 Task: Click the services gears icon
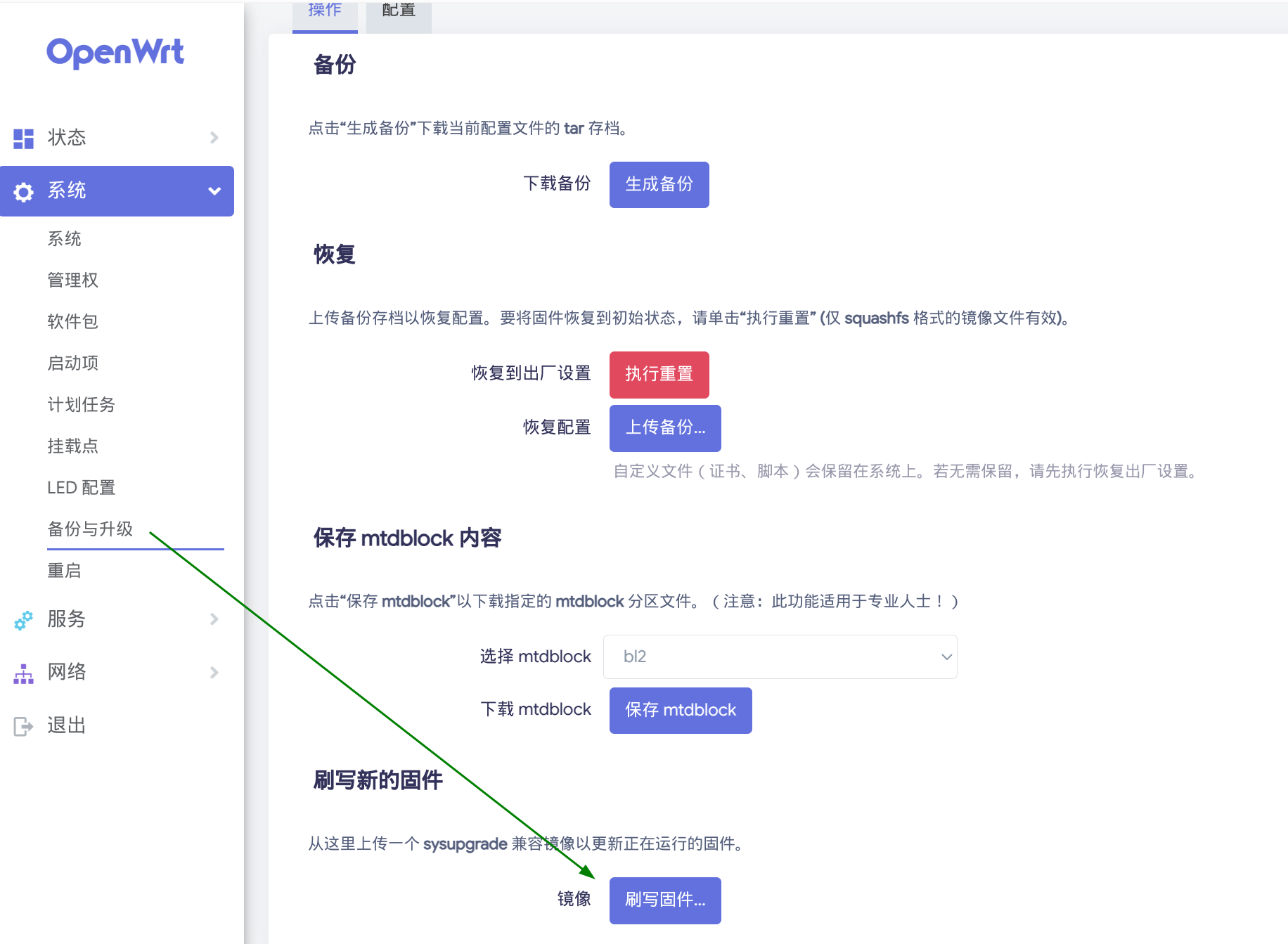(x=23, y=620)
